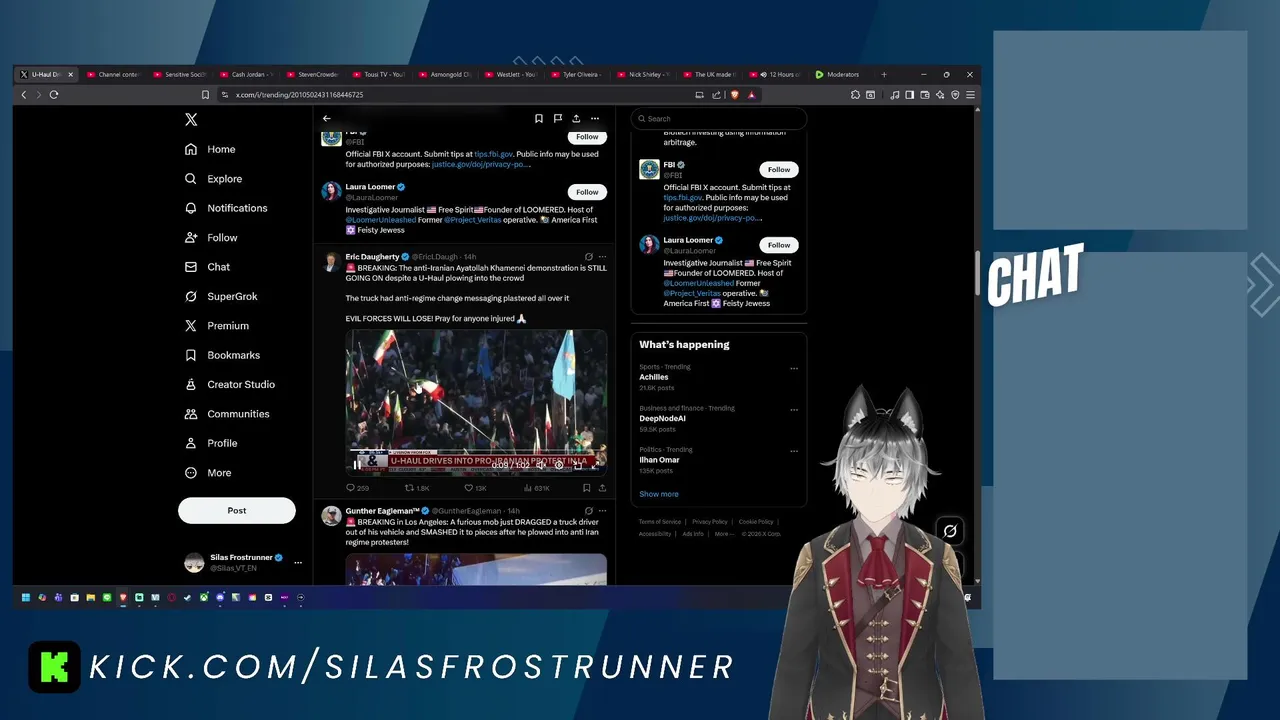The width and height of the screenshot is (1280, 720).
Task: Click the X search field
Action: [x=719, y=118]
